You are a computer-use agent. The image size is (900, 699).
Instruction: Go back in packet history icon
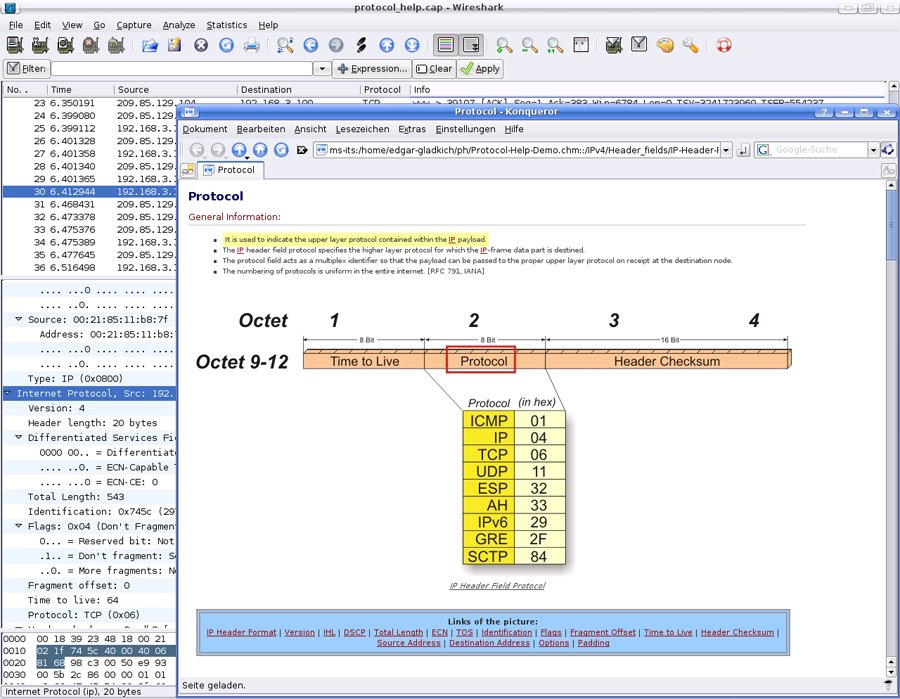click(311, 45)
